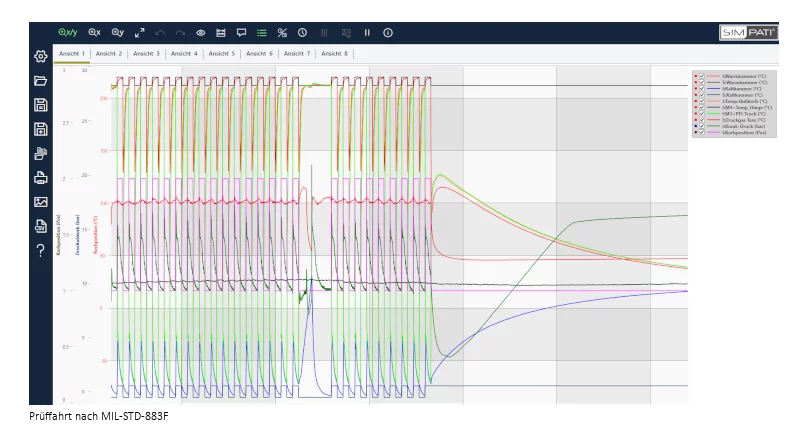Click the printer icon in sidebar
This screenshot has height=428, width=809.
click(41, 178)
